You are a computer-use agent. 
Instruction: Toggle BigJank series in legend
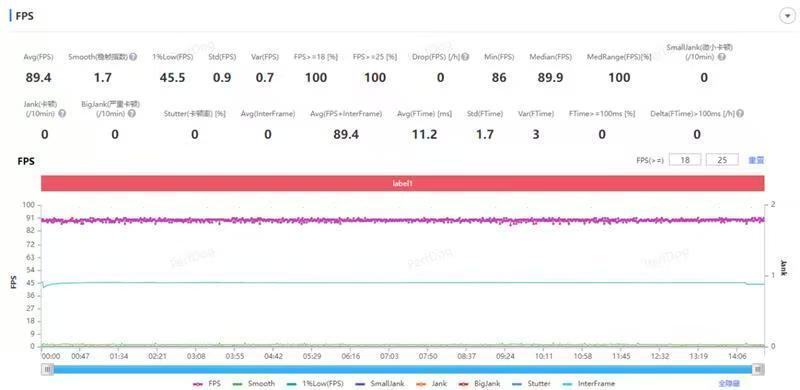click(x=480, y=383)
